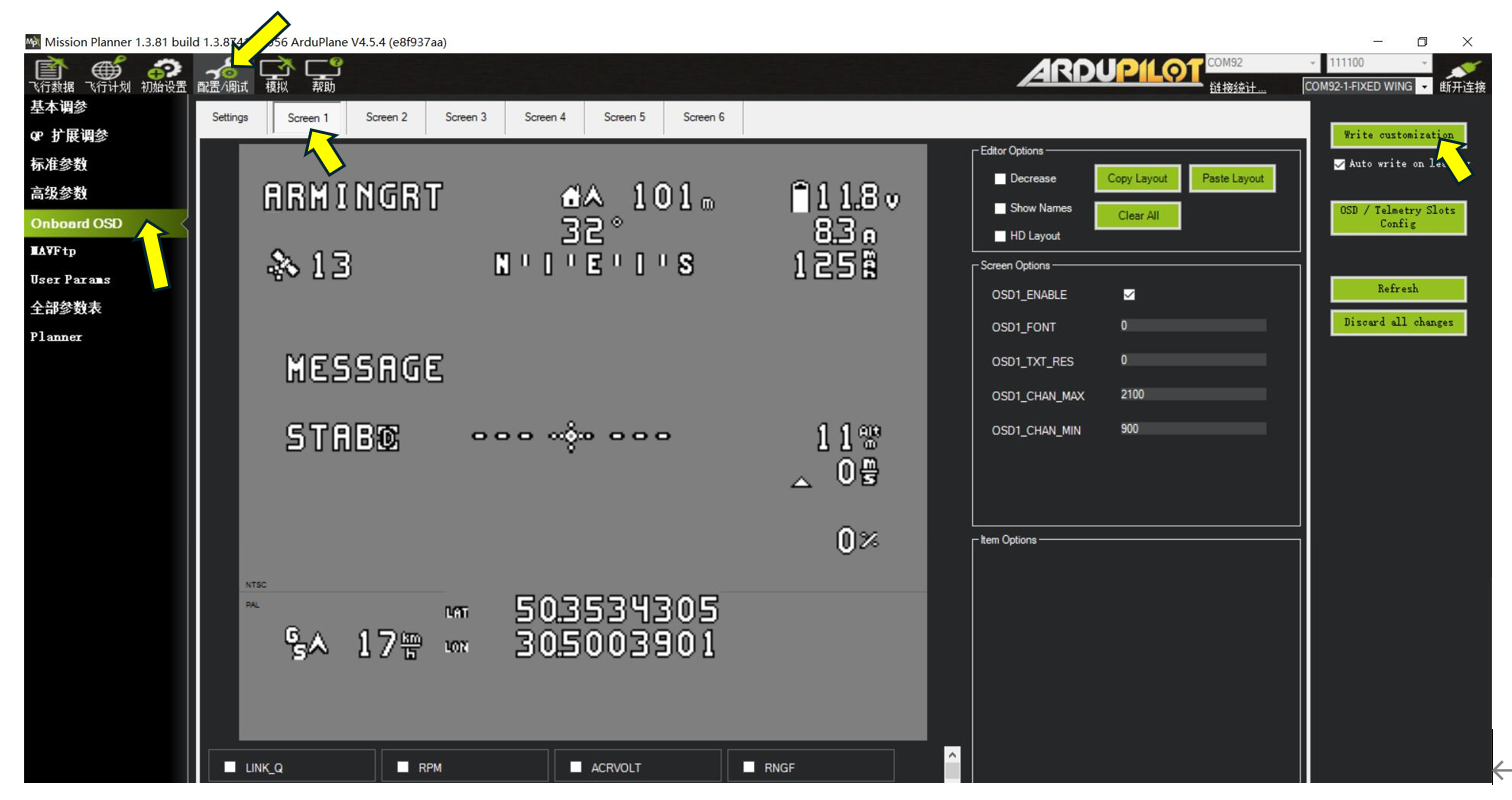Open the 模拟 simulation icon
Screen dimensions: 1512x800
(x=276, y=75)
